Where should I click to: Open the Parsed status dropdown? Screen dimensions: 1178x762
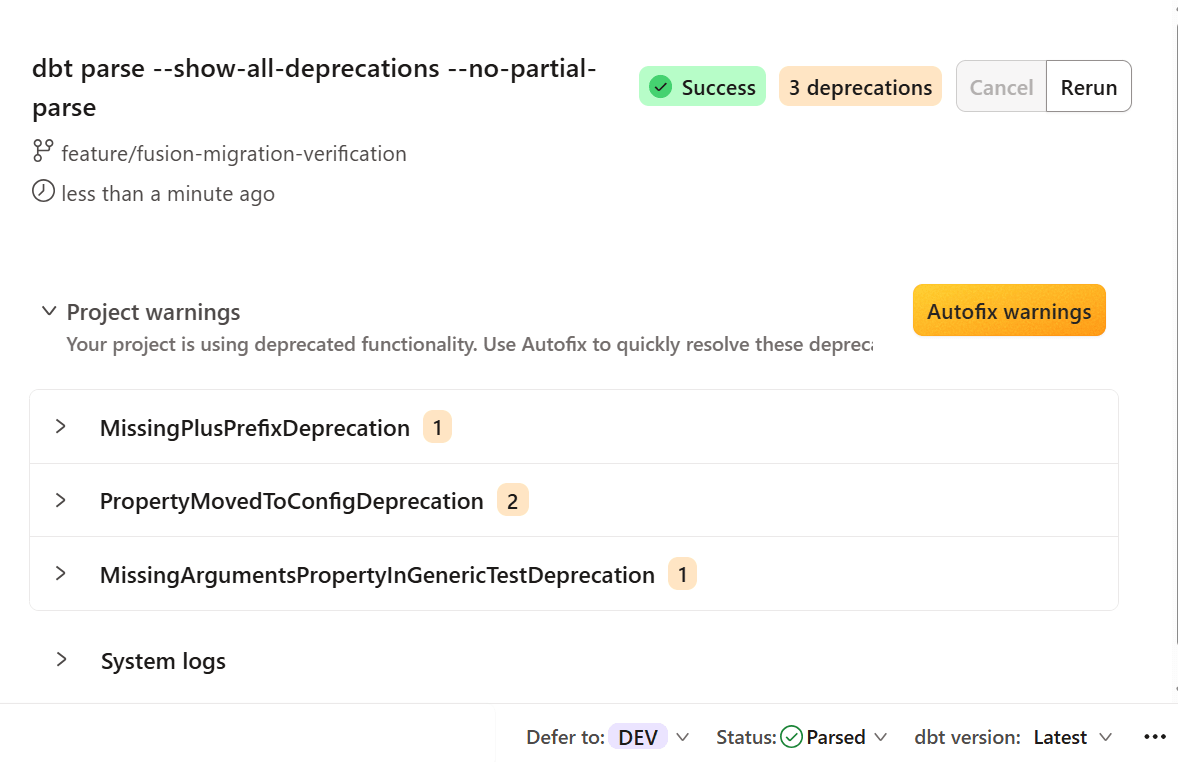coord(880,737)
